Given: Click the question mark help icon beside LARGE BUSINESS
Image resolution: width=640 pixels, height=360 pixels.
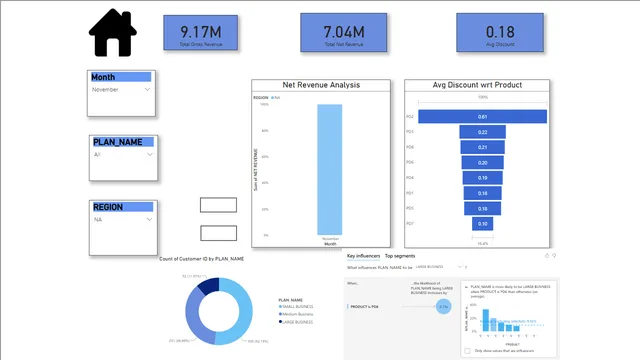Looking at the screenshot, I should coord(466,267).
